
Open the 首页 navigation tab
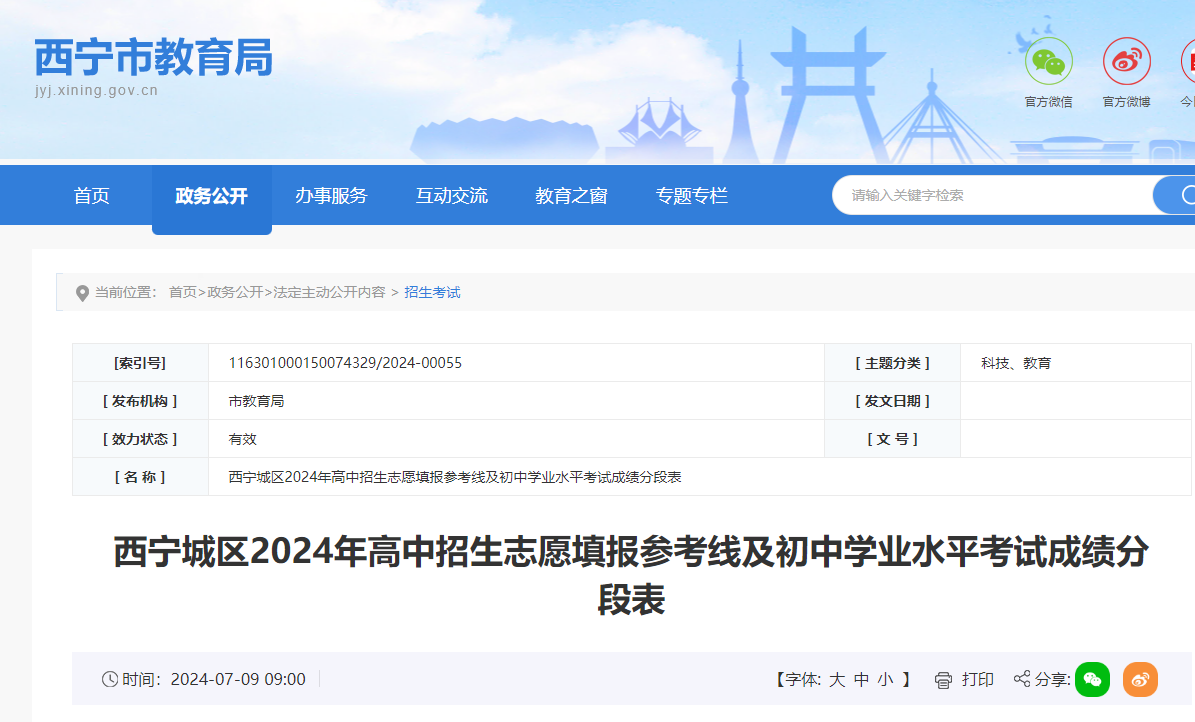(x=92, y=196)
